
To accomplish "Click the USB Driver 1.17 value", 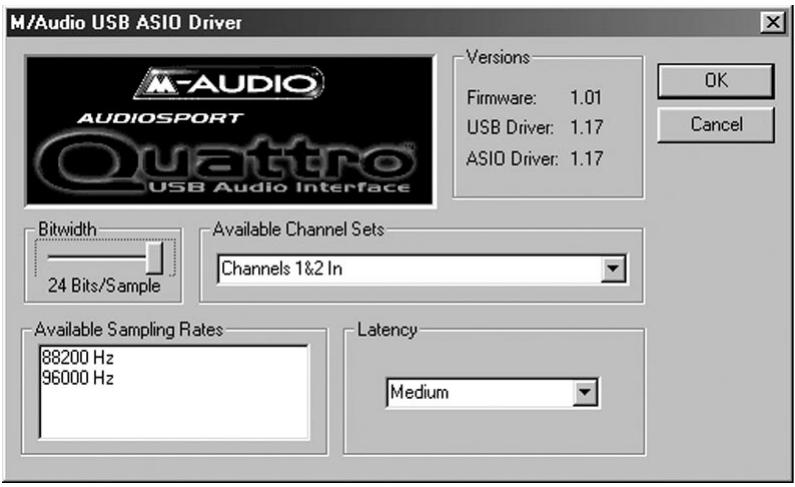I will click(586, 127).
